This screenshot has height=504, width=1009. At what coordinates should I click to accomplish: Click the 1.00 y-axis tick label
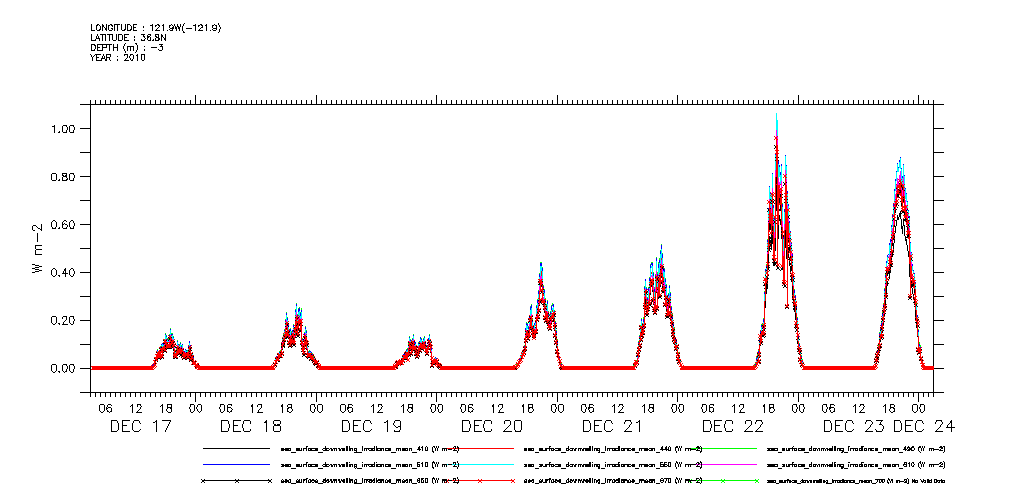(x=63, y=129)
